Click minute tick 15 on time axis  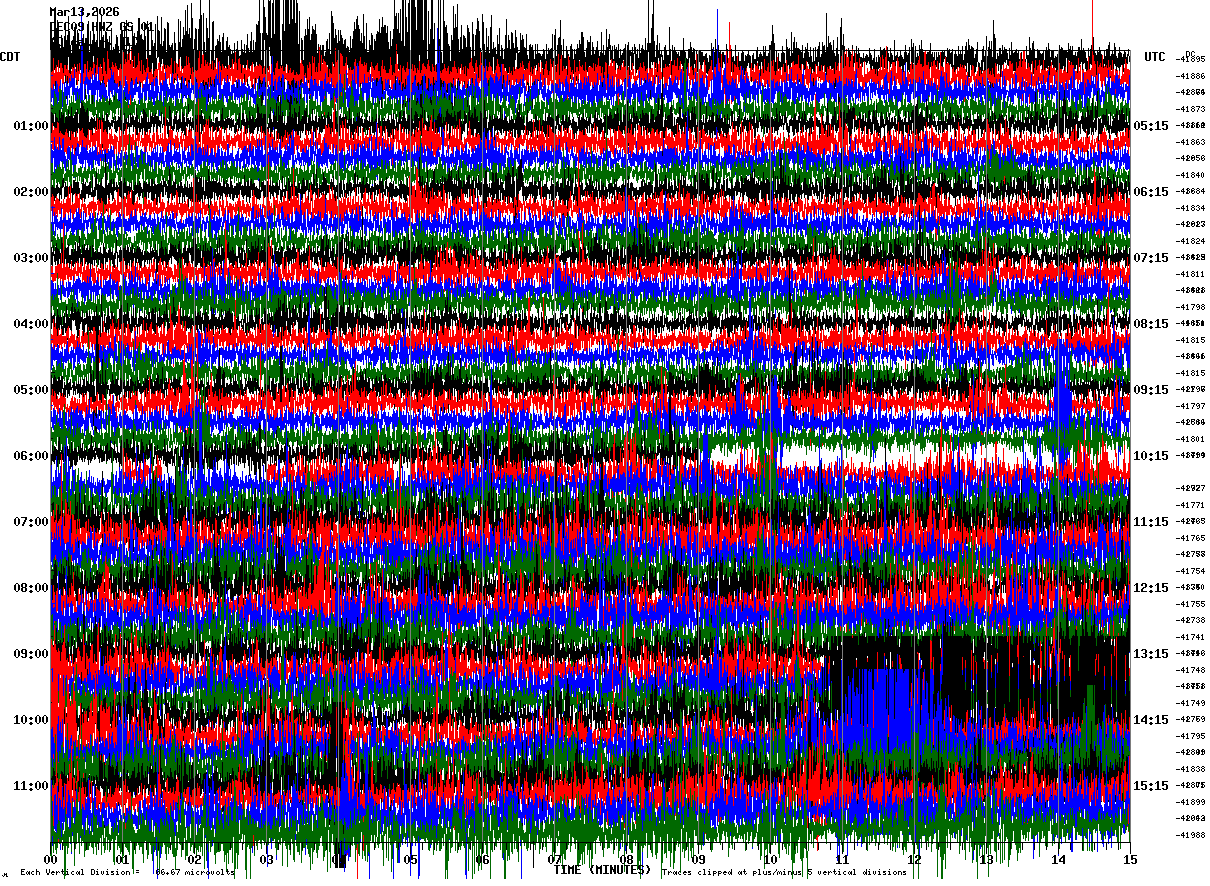click(x=1130, y=859)
